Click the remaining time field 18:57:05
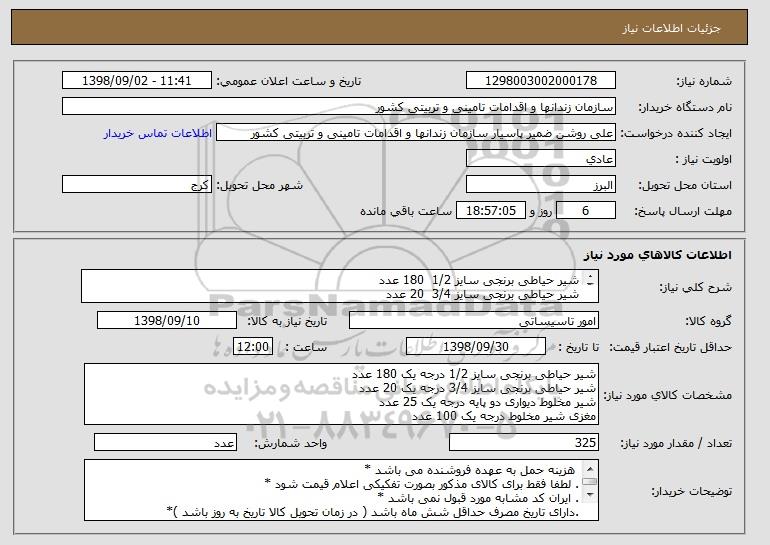The image size is (770, 545). tap(491, 211)
